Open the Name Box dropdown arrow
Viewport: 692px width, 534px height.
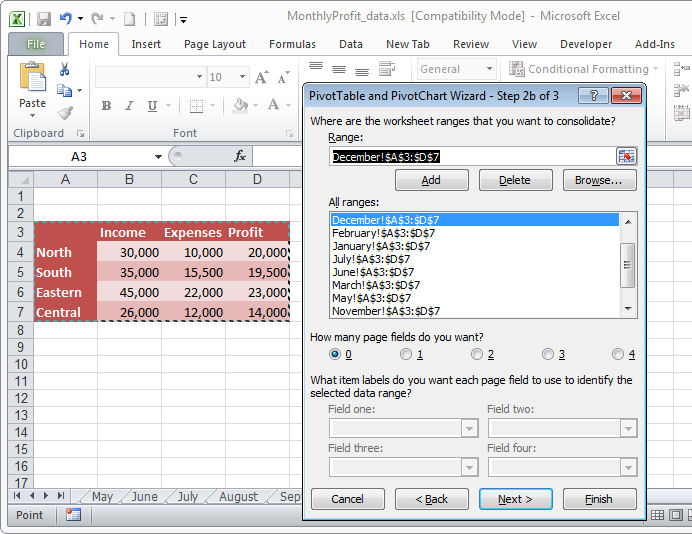click(x=158, y=157)
